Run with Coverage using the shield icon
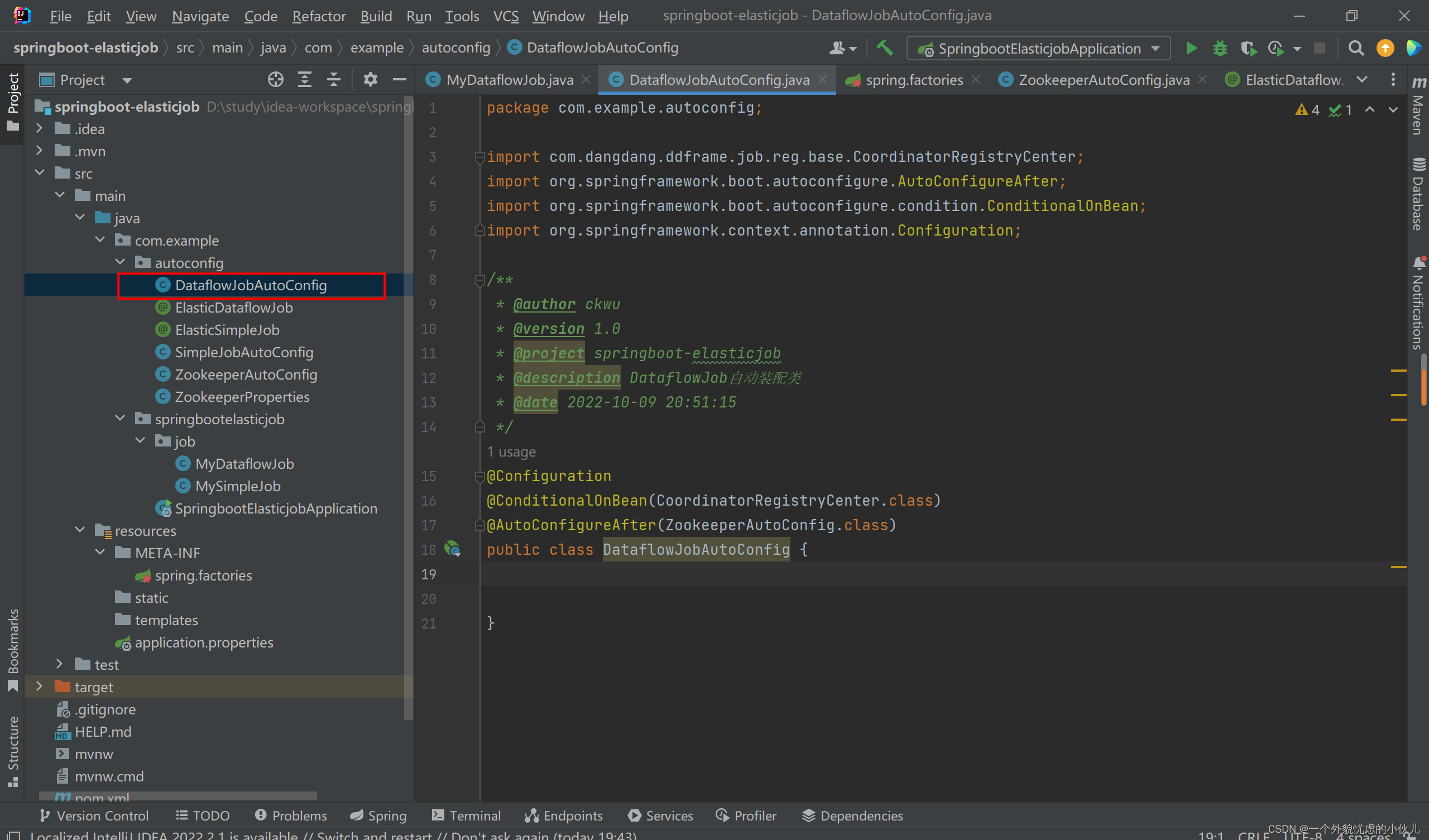The image size is (1429, 840). click(x=1248, y=48)
